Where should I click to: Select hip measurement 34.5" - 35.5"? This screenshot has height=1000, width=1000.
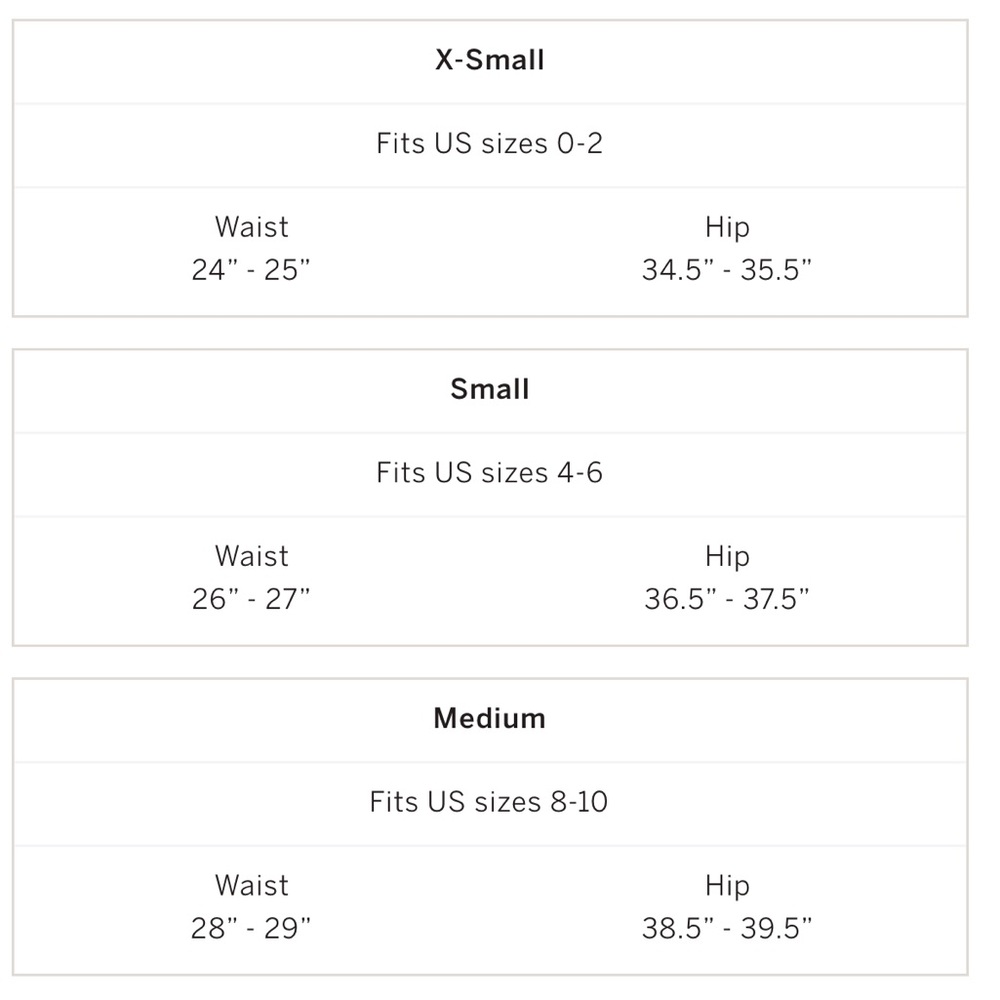click(727, 270)
